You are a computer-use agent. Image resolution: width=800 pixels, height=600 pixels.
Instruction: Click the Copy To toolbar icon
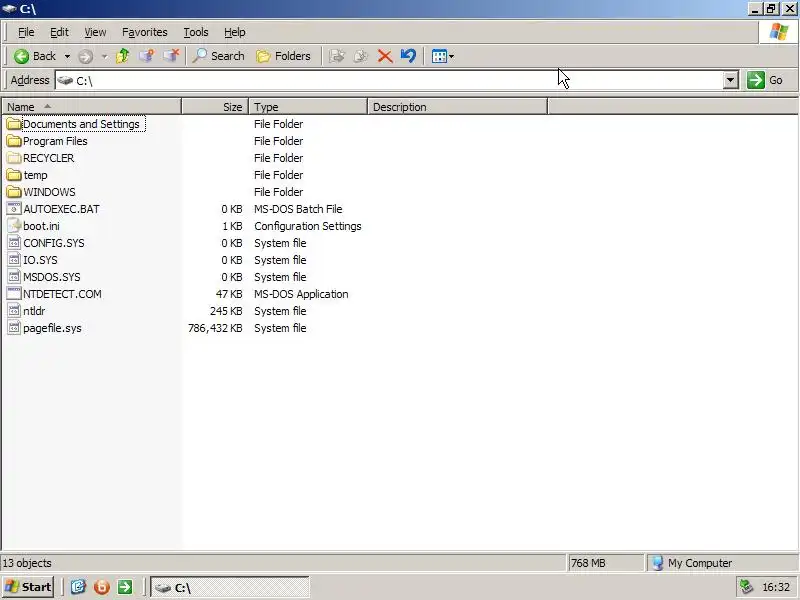[361, 56]
